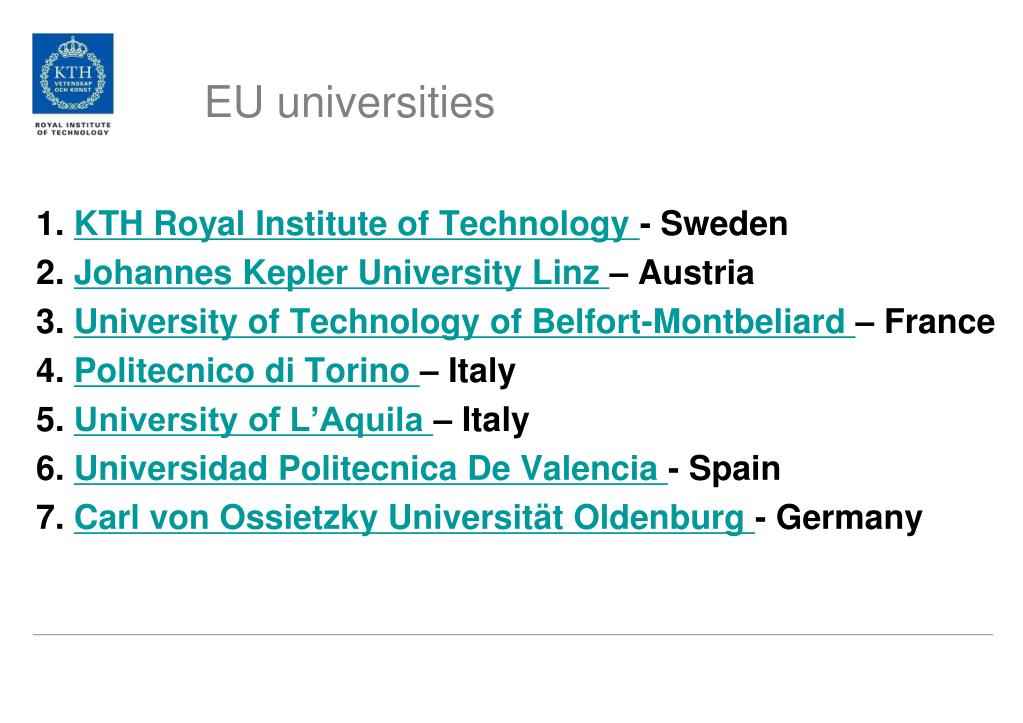Image resolution: width=1023 pixels, height=723 pixels.
Task: Click 'Italy' beside University of L'Aquila
Action: tap(495, 420)
